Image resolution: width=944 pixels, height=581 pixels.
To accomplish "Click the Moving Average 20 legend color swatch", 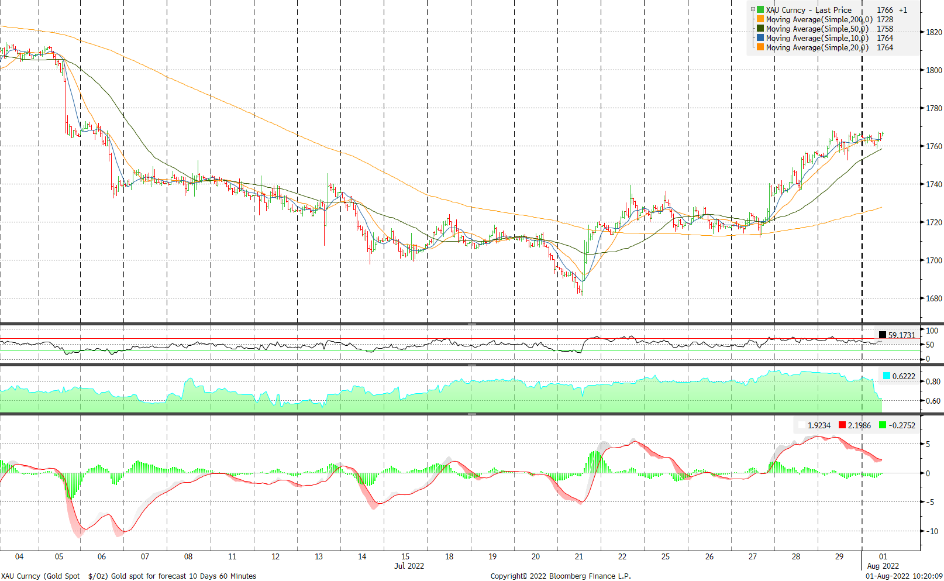I will point(761,47).
